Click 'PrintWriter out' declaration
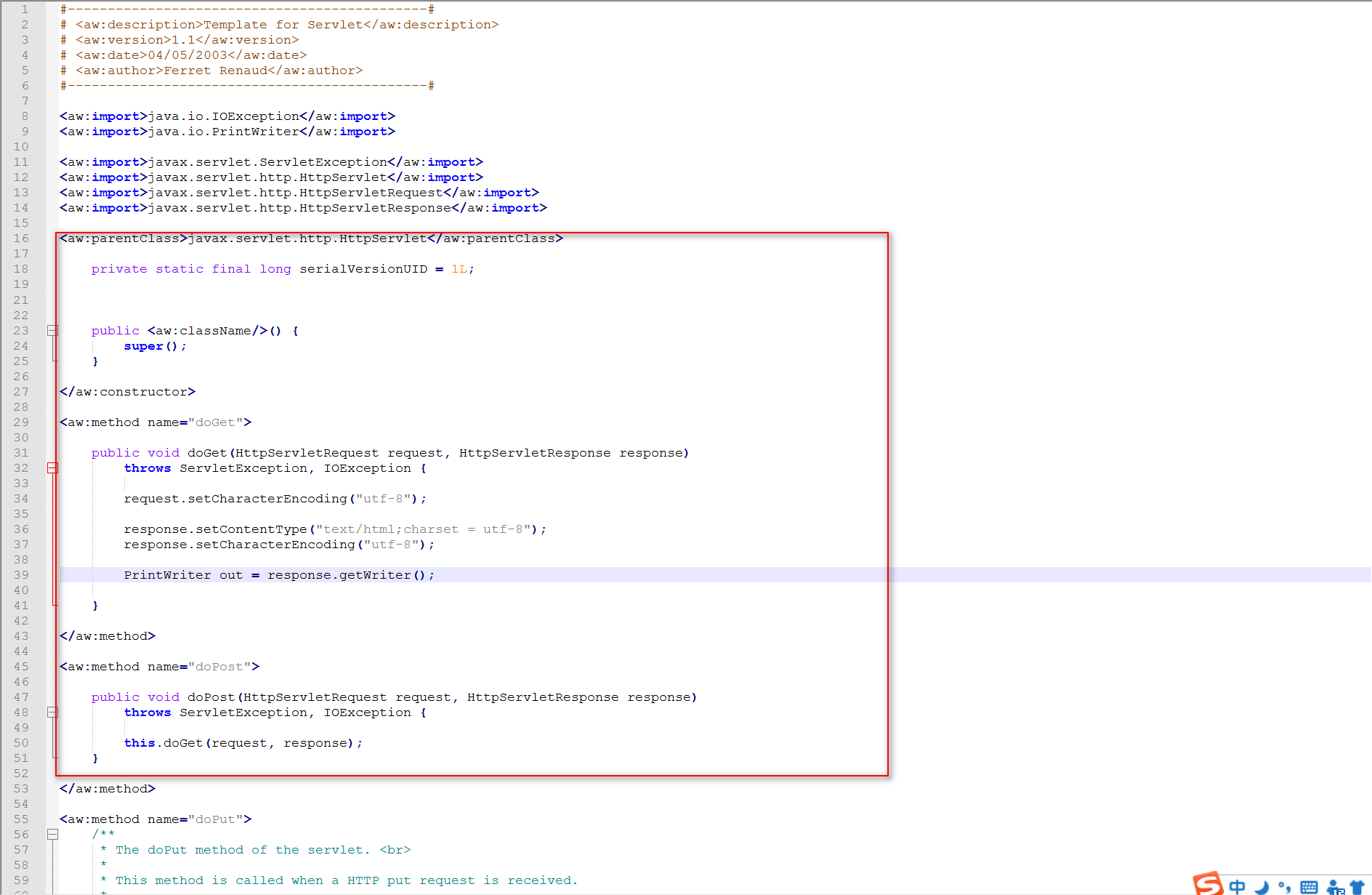Screen dimensions: 1372x895 point(183,575)
